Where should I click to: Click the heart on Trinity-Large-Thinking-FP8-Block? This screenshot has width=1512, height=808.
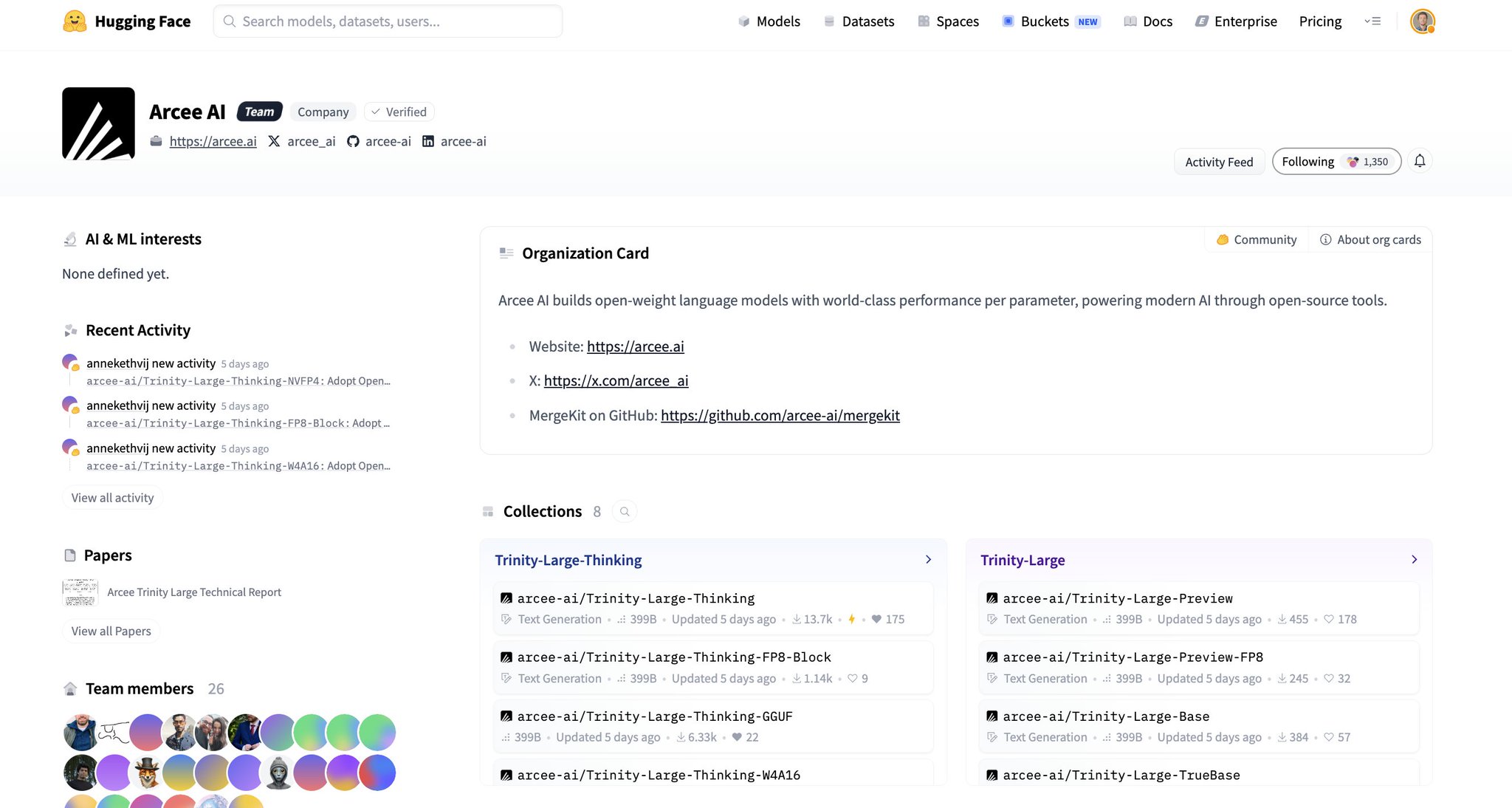852,678
